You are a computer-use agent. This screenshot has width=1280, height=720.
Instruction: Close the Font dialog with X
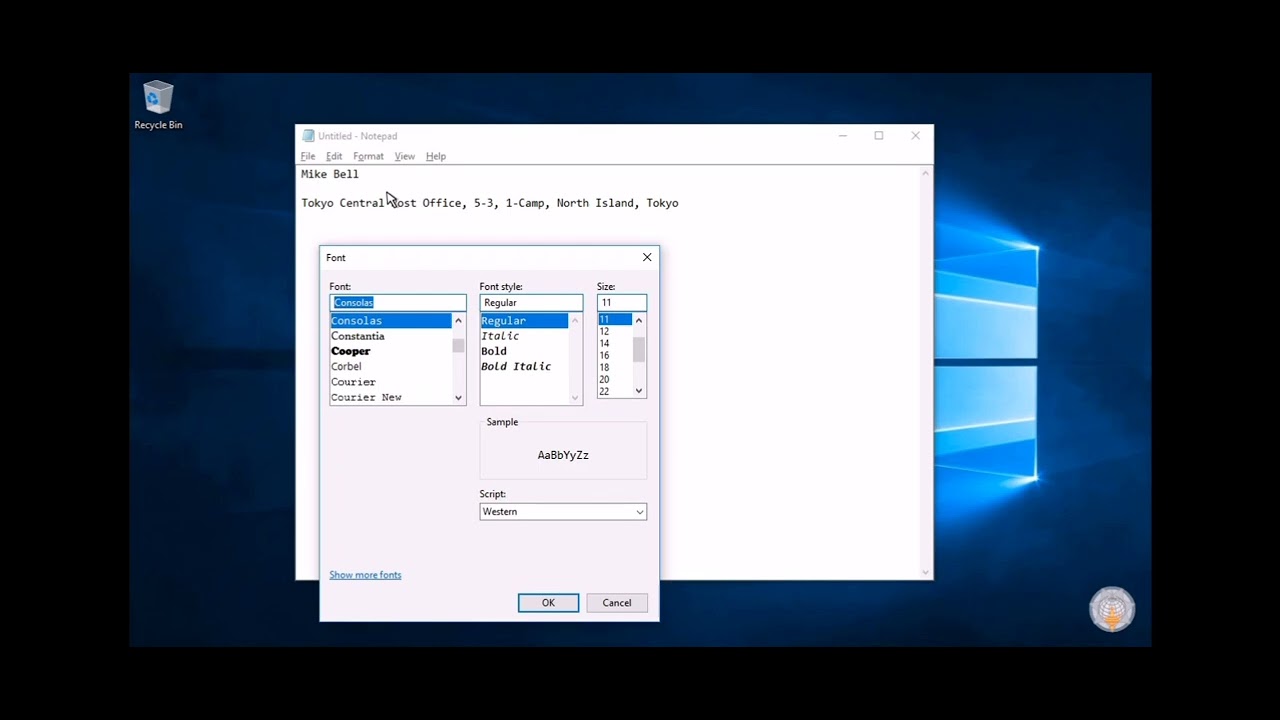coord(647,257)
